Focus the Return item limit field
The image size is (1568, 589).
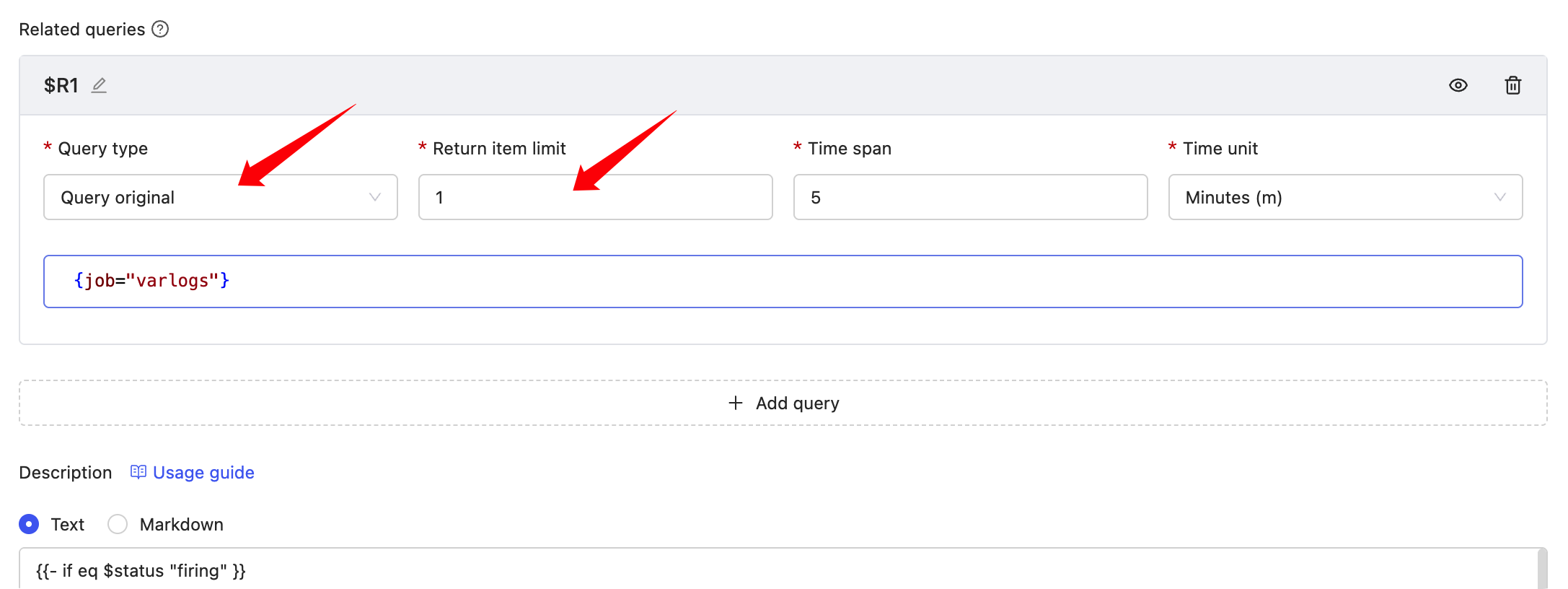pyautogui.click(x=595, y=197)
